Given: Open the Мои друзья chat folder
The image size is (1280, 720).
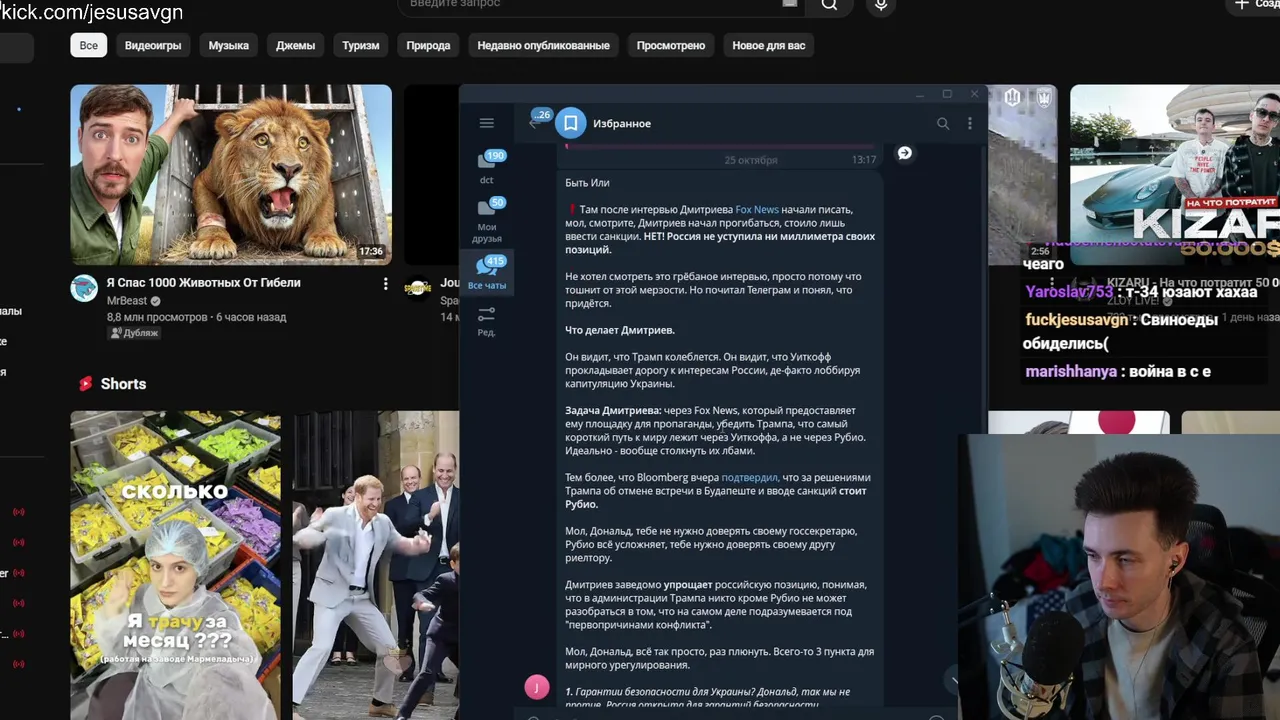Looking at the screenshot, I should point(487,219).
